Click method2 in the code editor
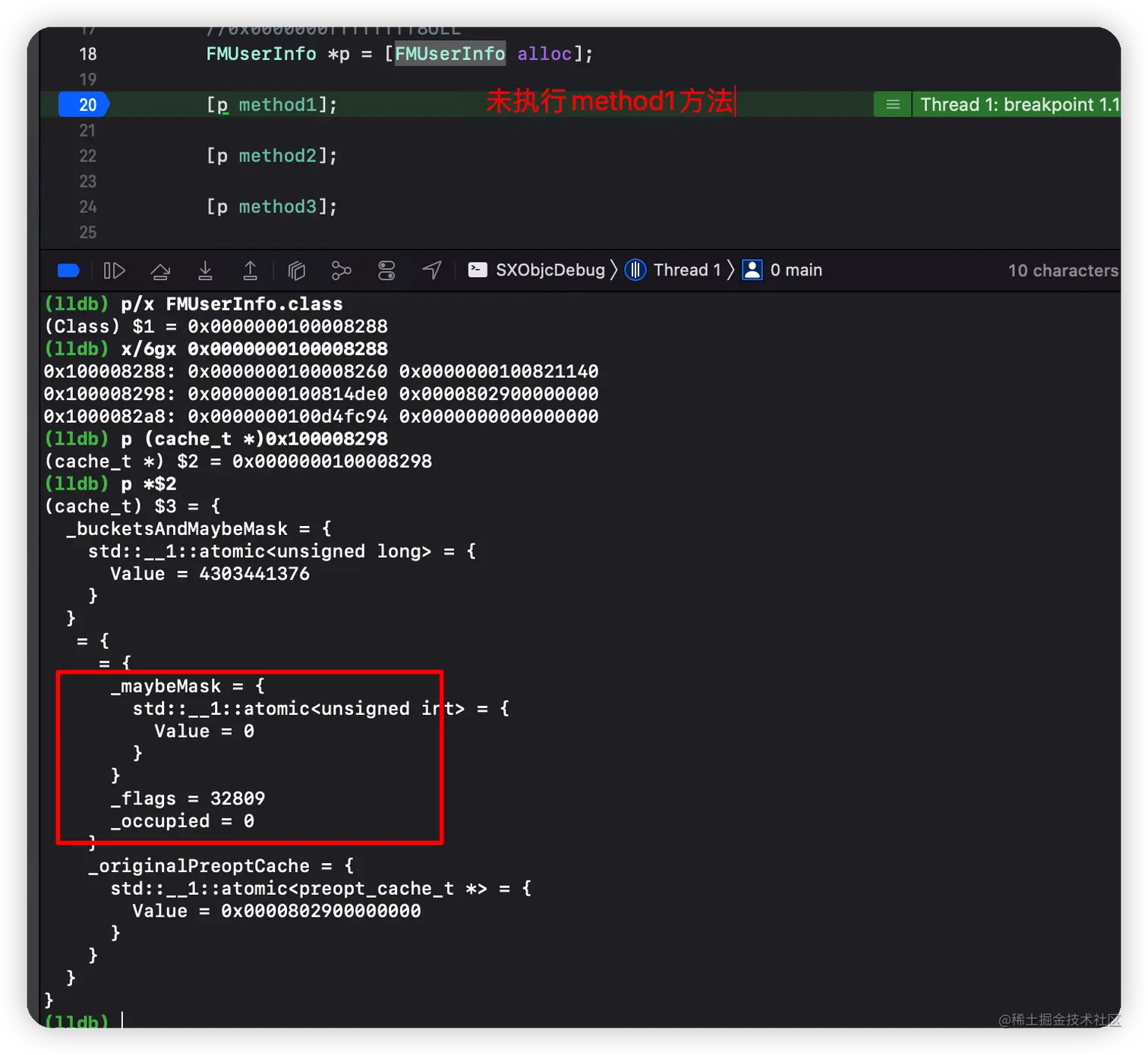1148x1055 pixels. coord(277,156)
